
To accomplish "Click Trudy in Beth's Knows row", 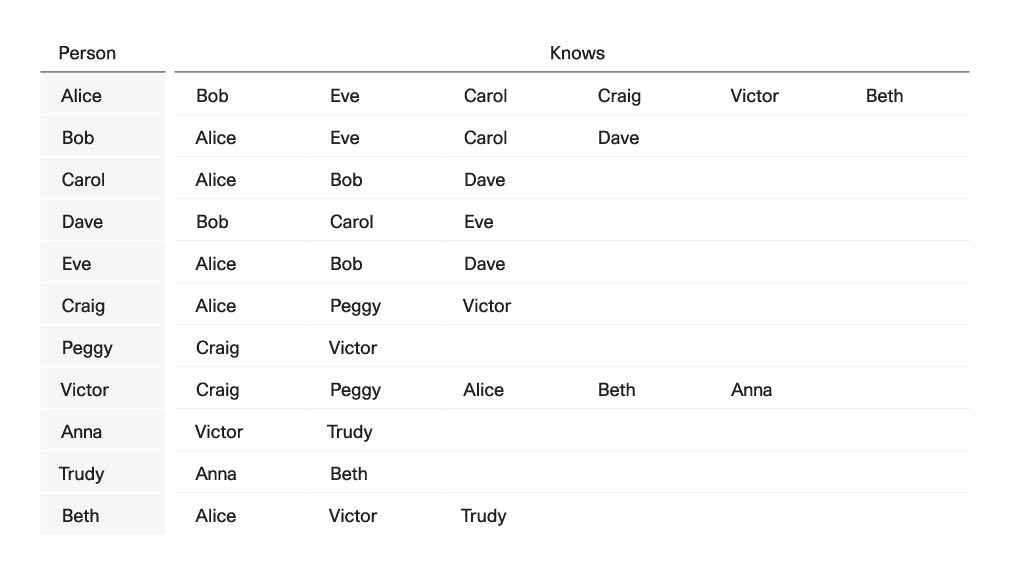I will click(x=483, y=516).
